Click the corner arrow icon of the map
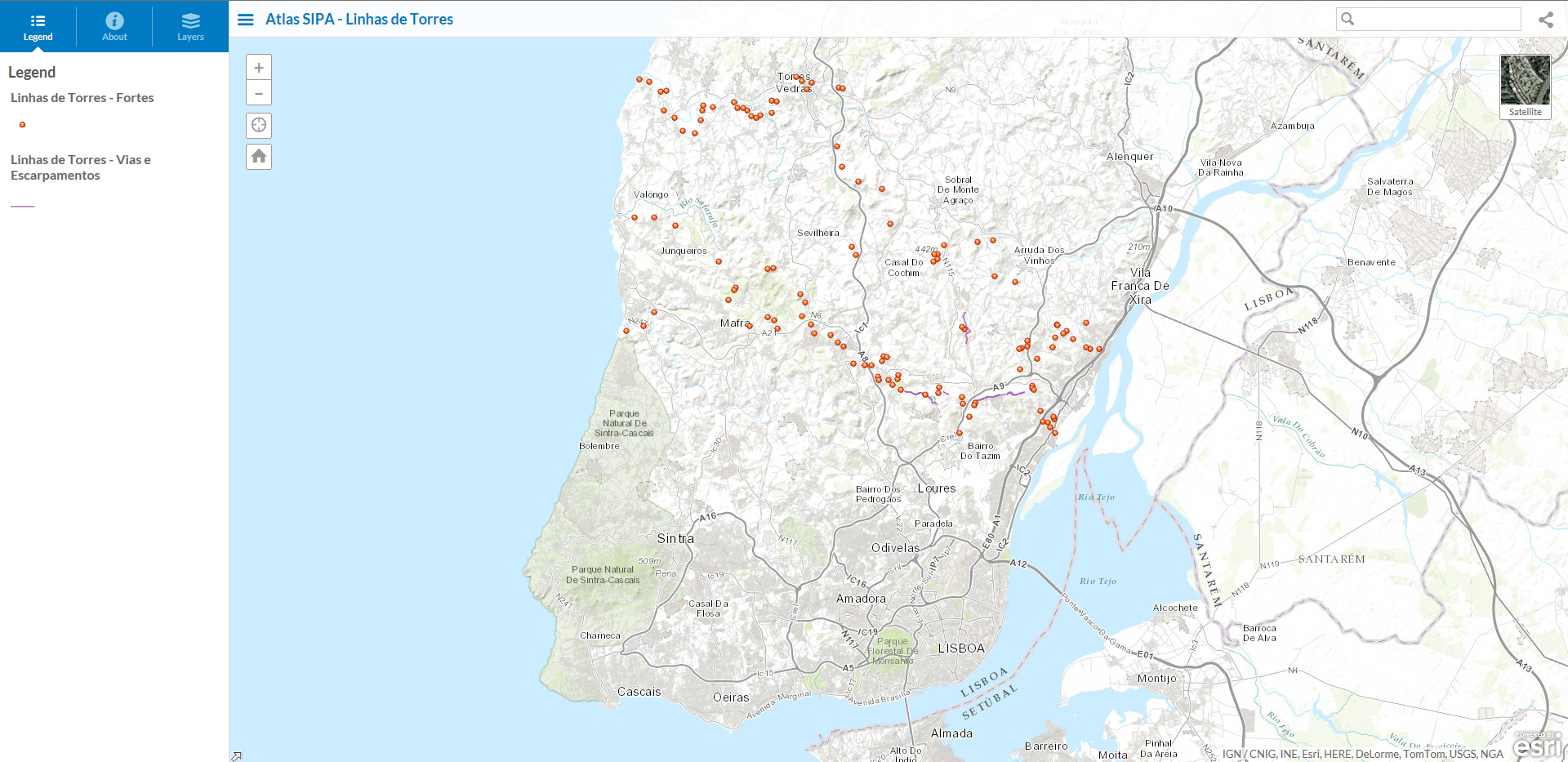This screenshot has width=1568, height=762. pyautogui.click(x=236, y=756)
